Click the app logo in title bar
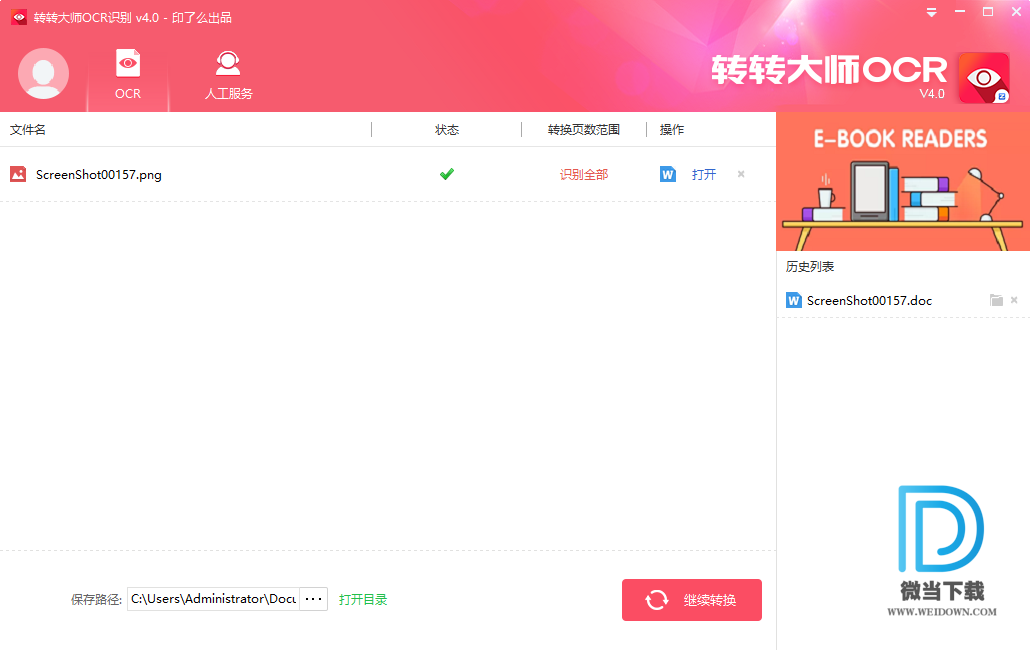The image size is (1030, 650). [19, 17]
